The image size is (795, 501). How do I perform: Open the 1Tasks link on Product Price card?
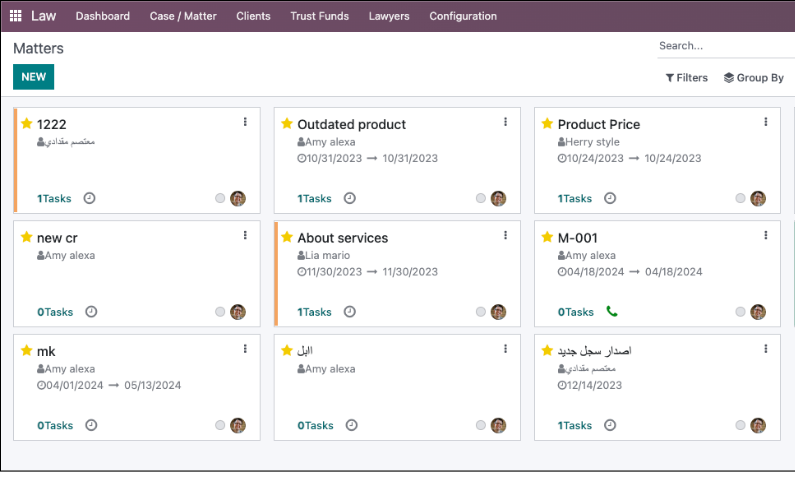(x=574, y=199)
